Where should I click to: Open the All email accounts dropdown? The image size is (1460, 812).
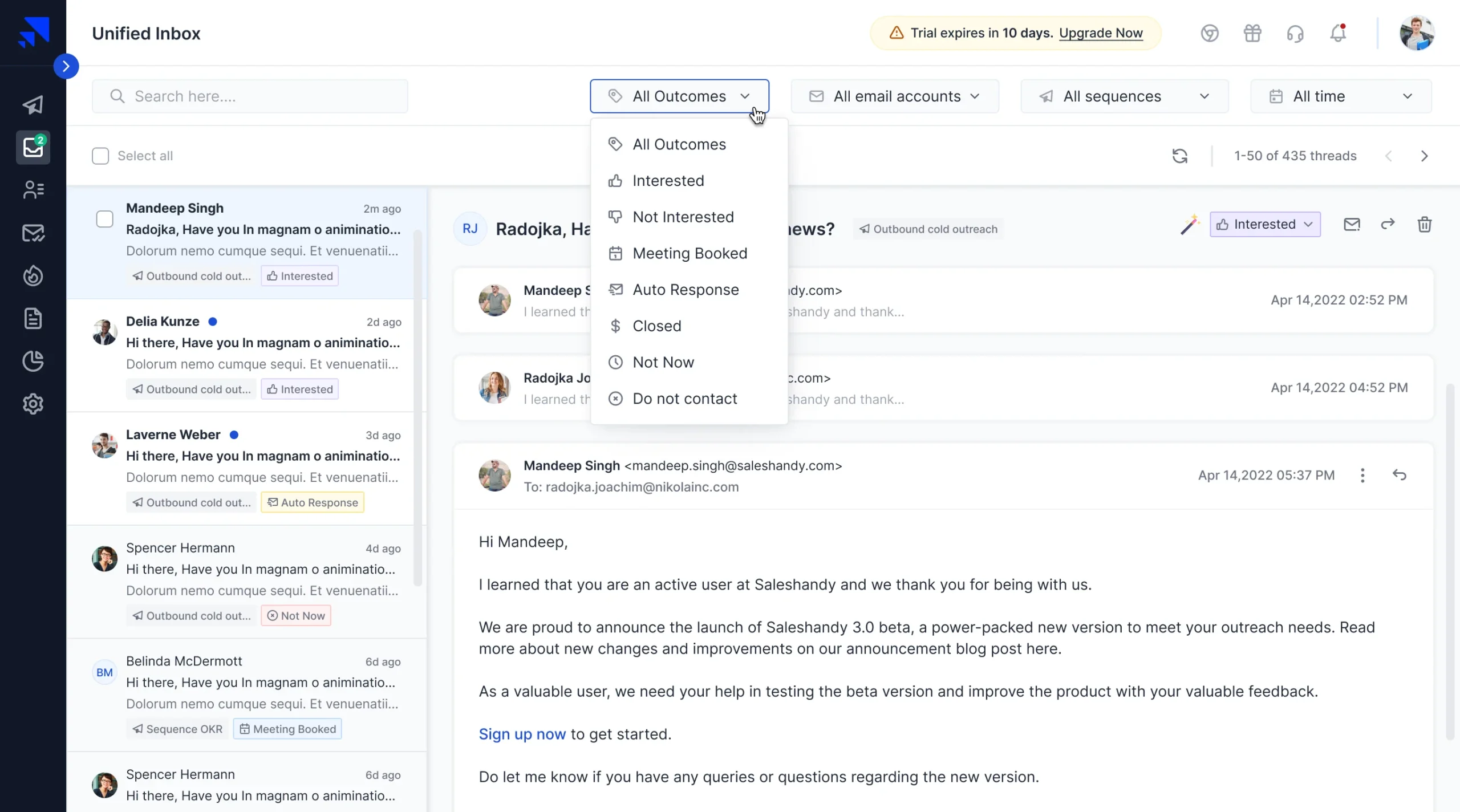(894, 96)
